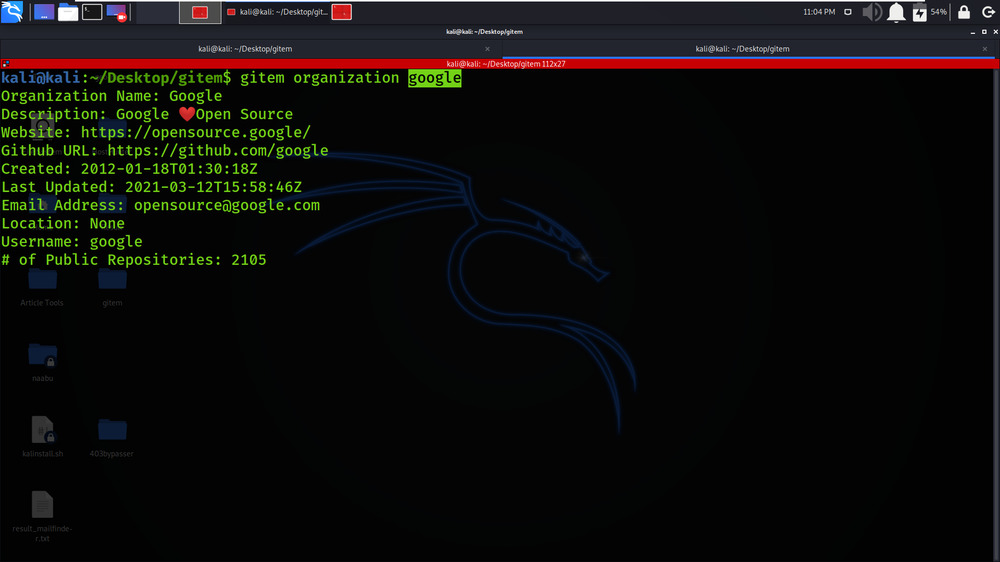Open the 11:04 PM clock
Screen dimensions: 1000x562
click(819, 12)
